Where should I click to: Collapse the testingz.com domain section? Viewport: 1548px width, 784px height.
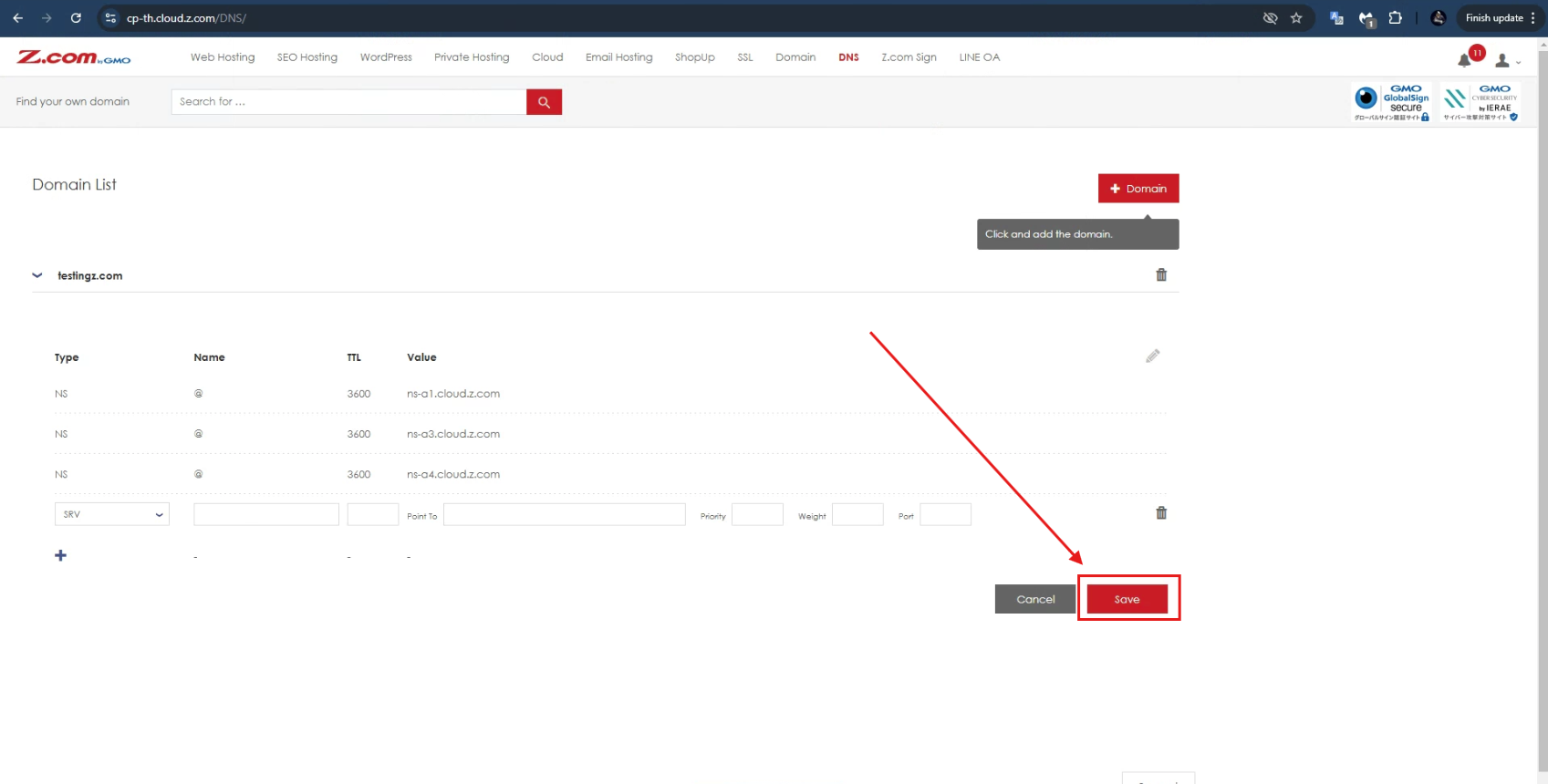point(37,275)
